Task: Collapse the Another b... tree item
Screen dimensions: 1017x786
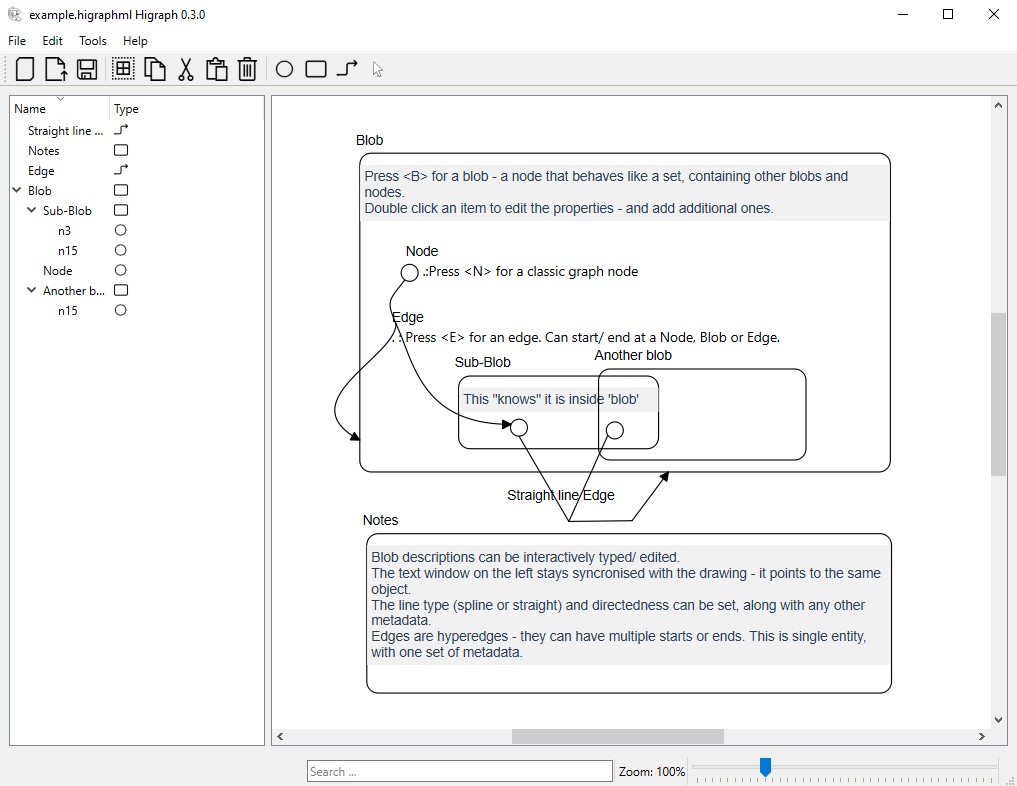Action: pyautogui.click(x=31, y=290)
